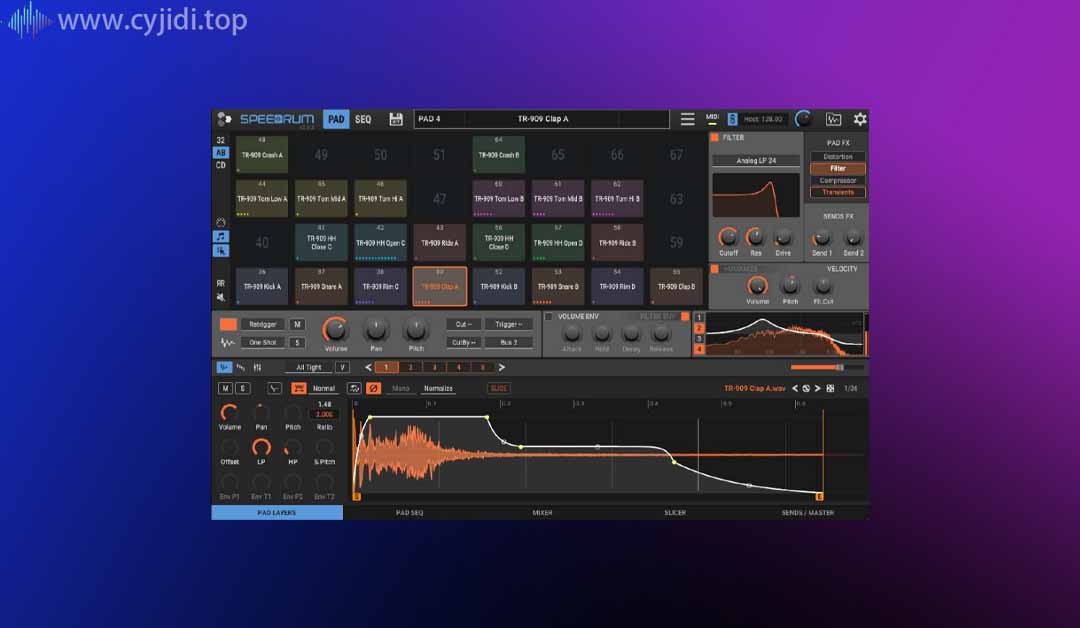Viewport: 1080px width, 628px height.
Task: Open settings gear icon
Action: click(860, 119)
